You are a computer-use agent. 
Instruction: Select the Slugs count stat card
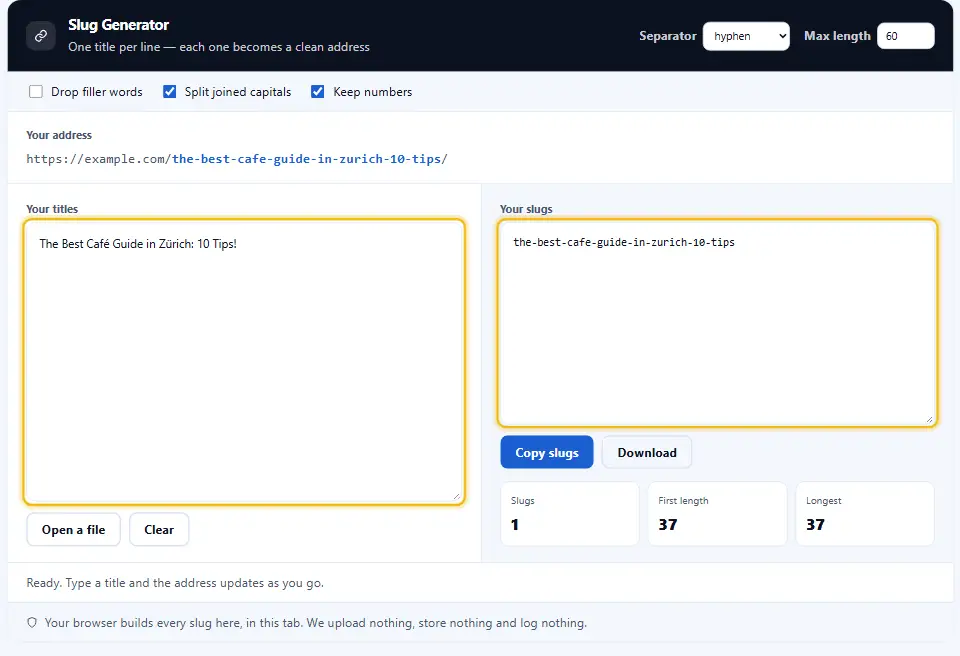pos(570,514)
